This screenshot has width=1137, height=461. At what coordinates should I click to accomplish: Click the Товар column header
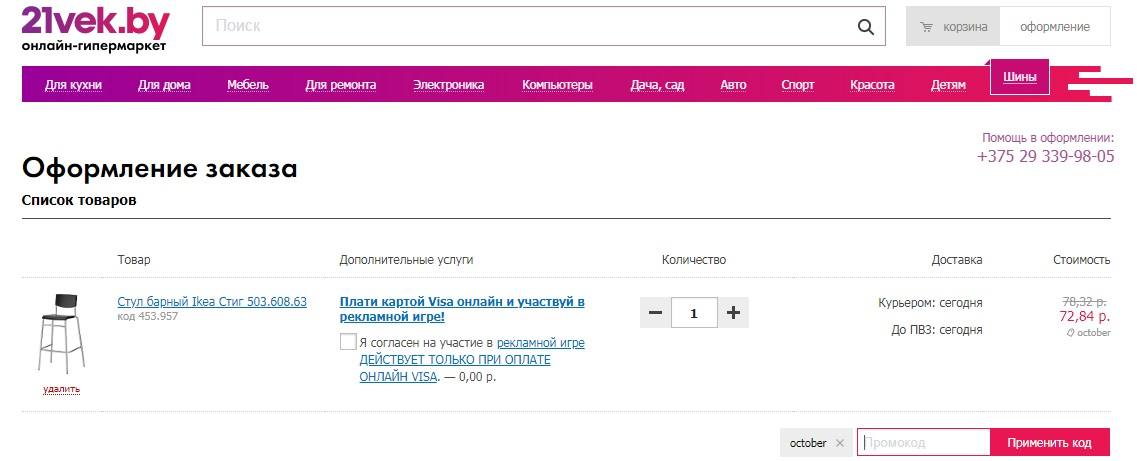[134, 259]
